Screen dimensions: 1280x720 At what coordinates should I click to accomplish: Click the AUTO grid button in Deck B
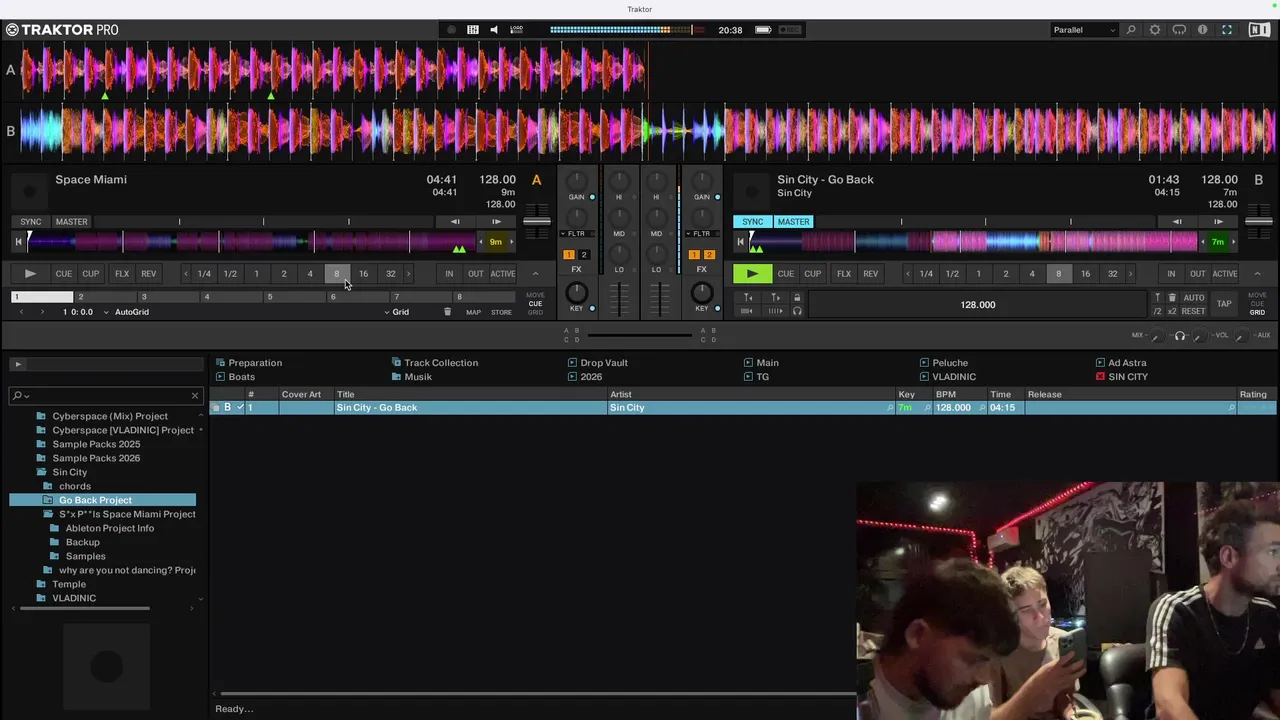(x=1194, y=298)
